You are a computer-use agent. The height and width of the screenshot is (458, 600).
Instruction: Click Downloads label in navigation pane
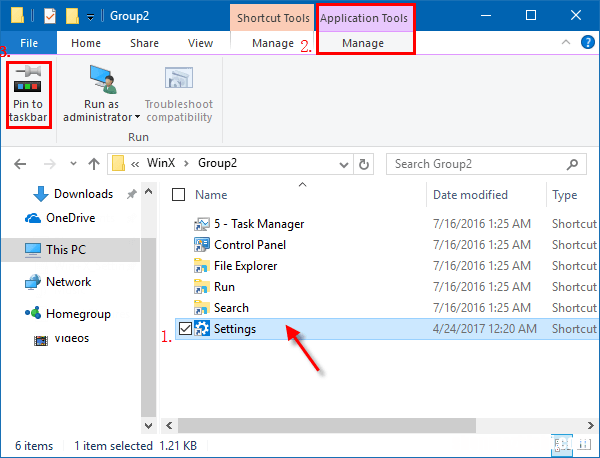click(83, 194)
